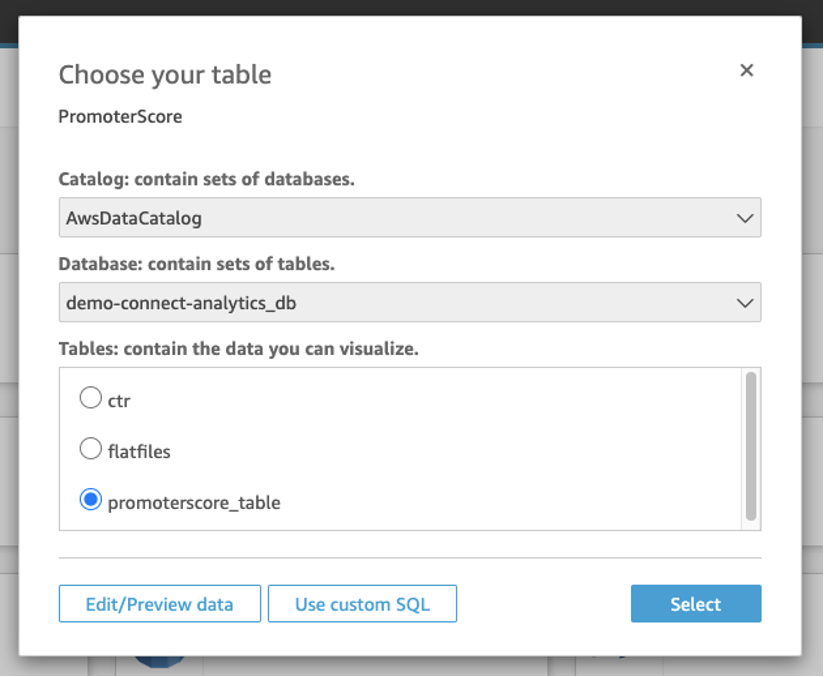Click the tables list scrollbar thumb
The image size is (824, 677).
(x=751, y=446)
